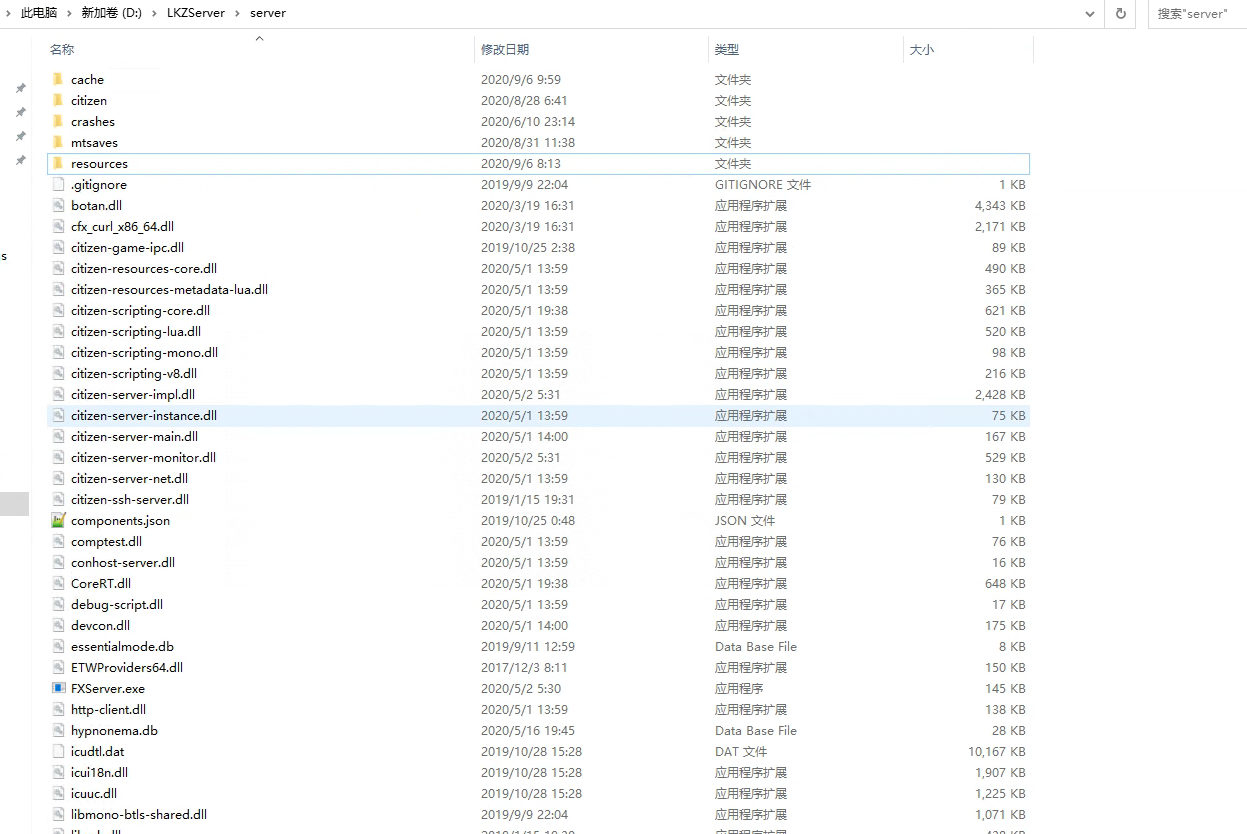
Task: Select the hypnonema.db file
Action: pyautogui.click(x=114, y=730)
